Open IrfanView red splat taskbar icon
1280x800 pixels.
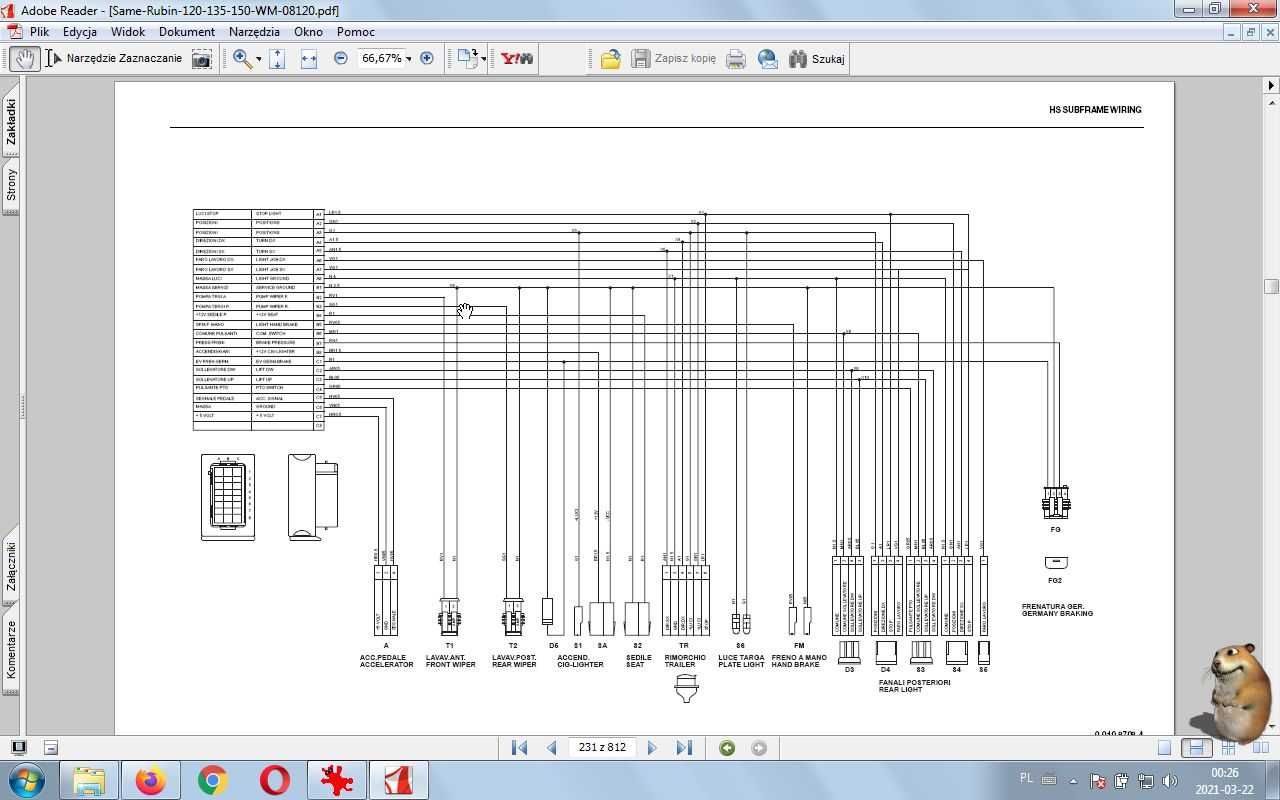336,780
